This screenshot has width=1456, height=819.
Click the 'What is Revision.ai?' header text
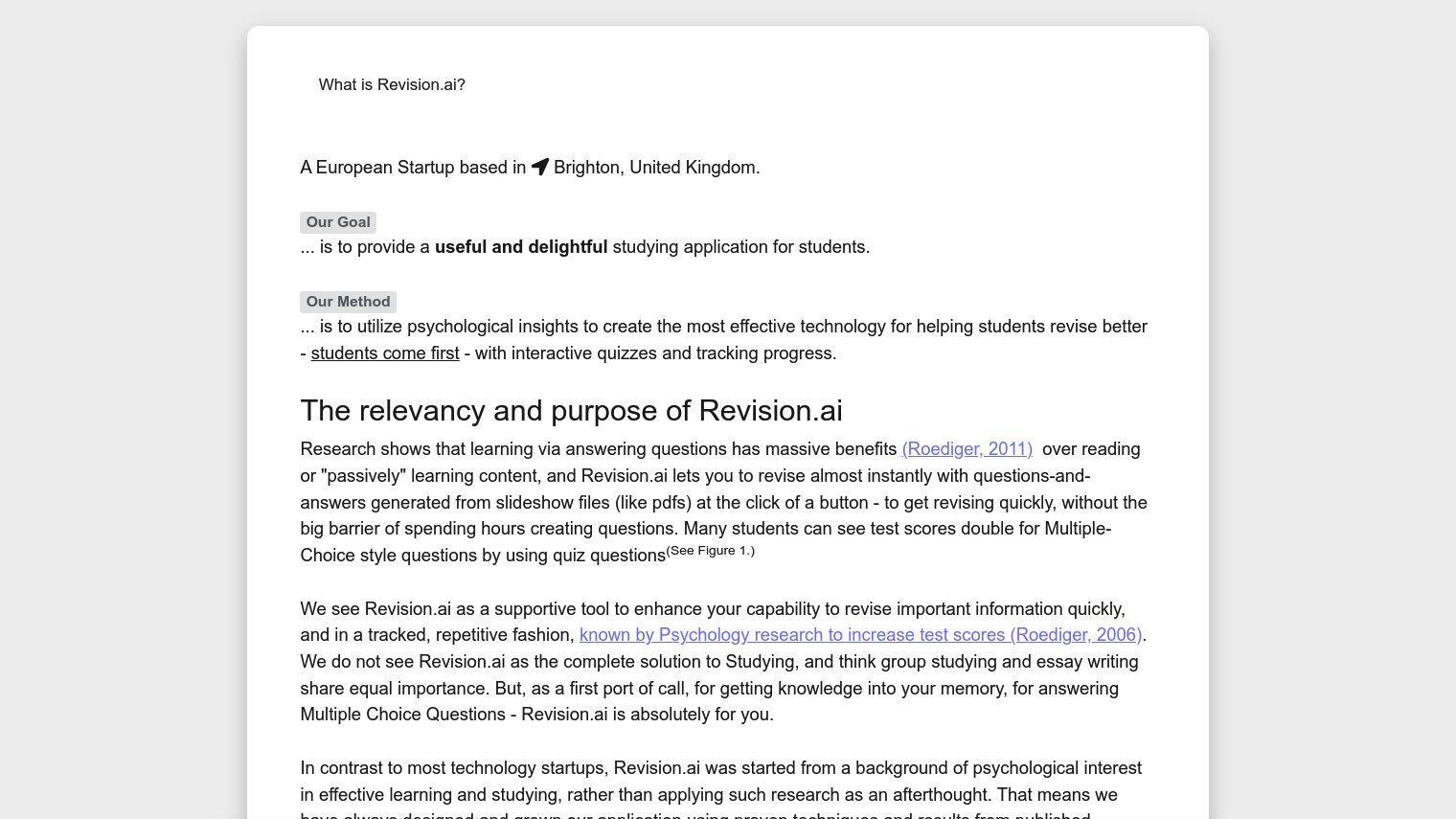392,84
